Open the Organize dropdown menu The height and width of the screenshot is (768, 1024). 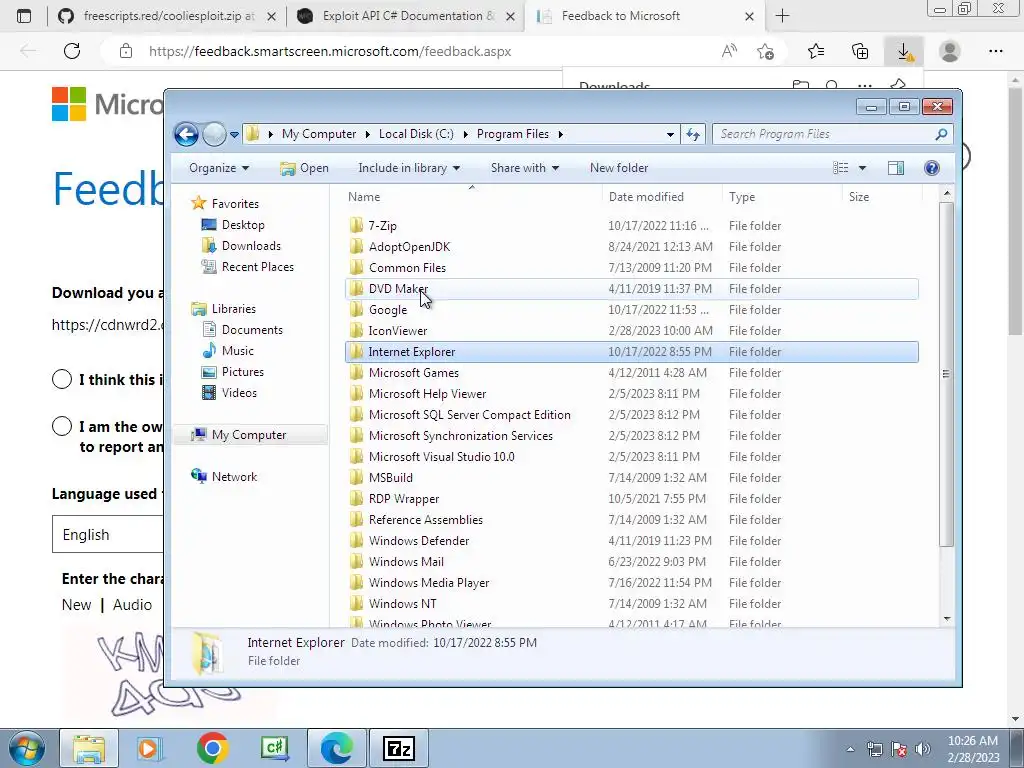coord(219,168)
